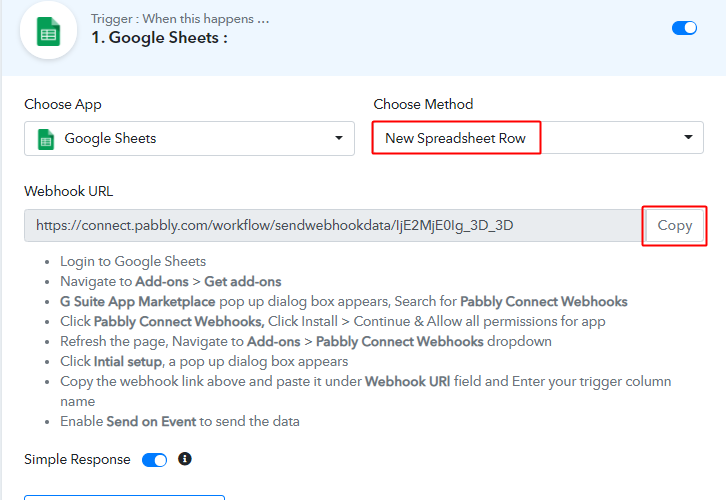Click the 'Intial setup' bold text
The image size is (726, 500).
[128, 362]
